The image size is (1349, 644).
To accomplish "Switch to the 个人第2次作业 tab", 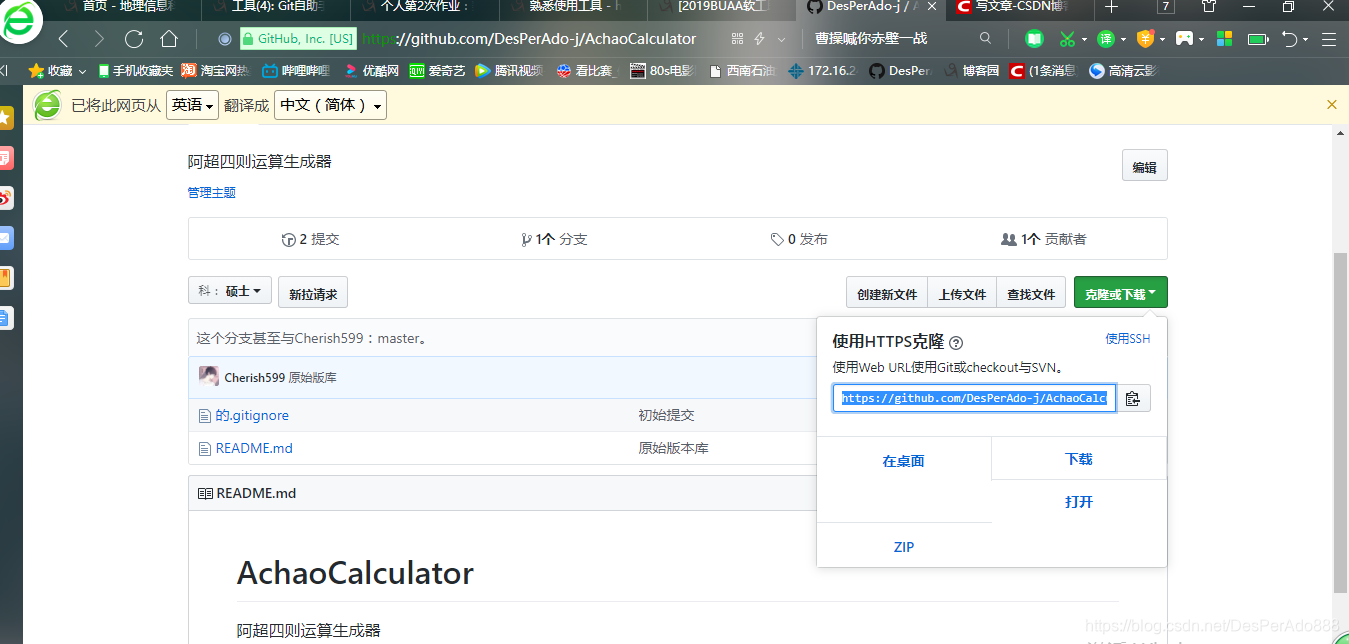I will click(423, 7).
